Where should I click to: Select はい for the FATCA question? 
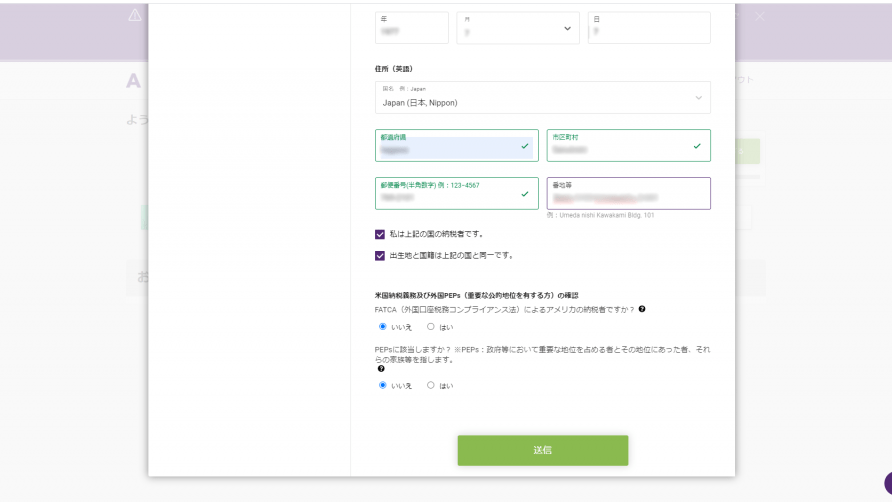click(x=431, y=326)
